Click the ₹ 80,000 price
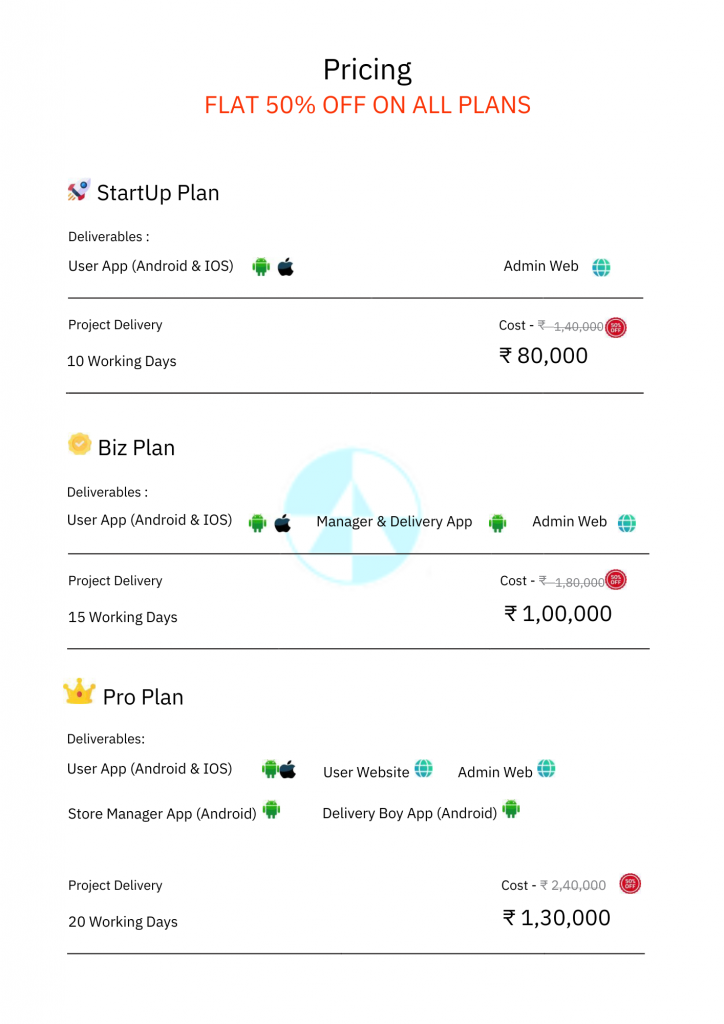This screenshot has width=724, height=1024. pos(544,356)
